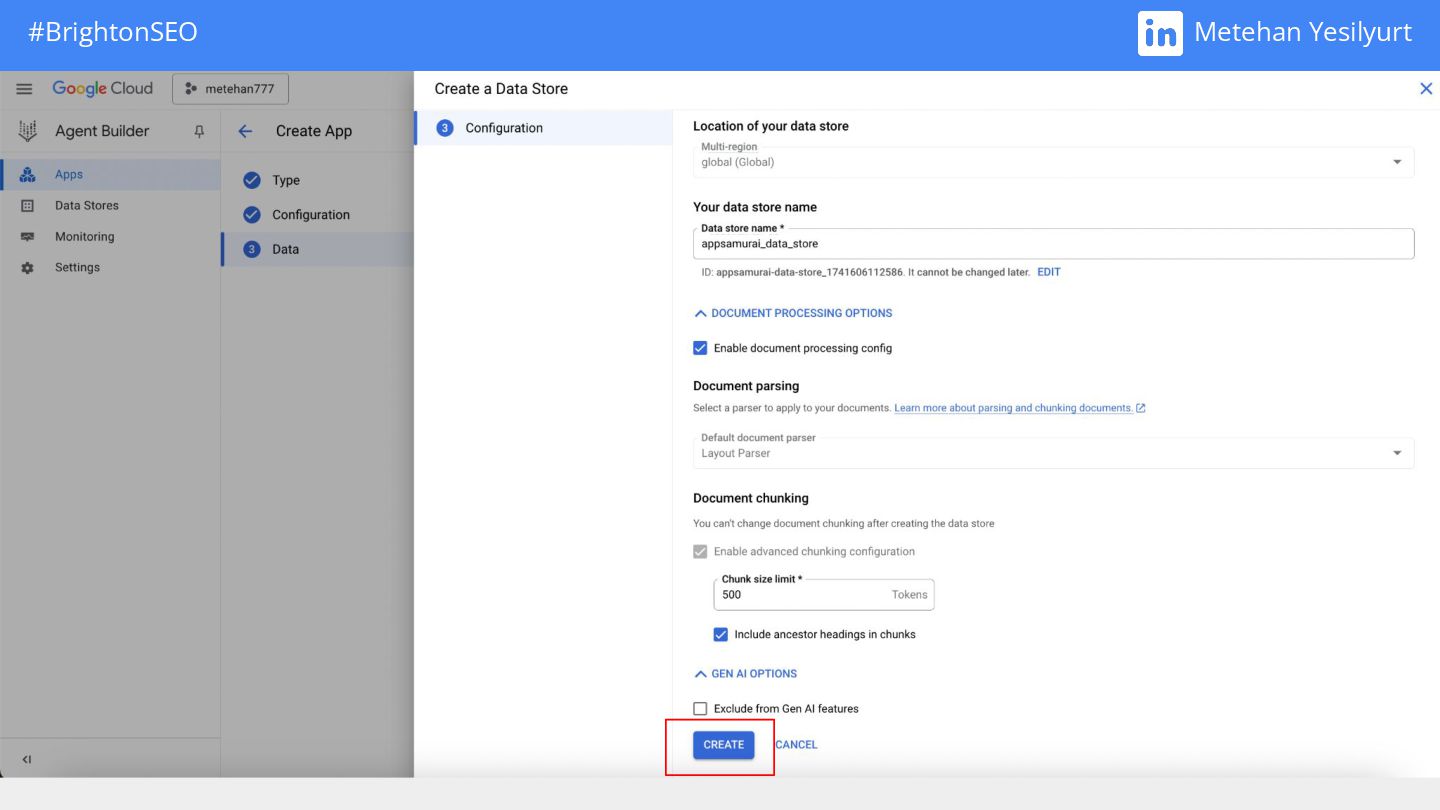The height and width of the screenshot is (810, 1440).
Task: Go back using the Create App arrow
Action: point(245,131)
